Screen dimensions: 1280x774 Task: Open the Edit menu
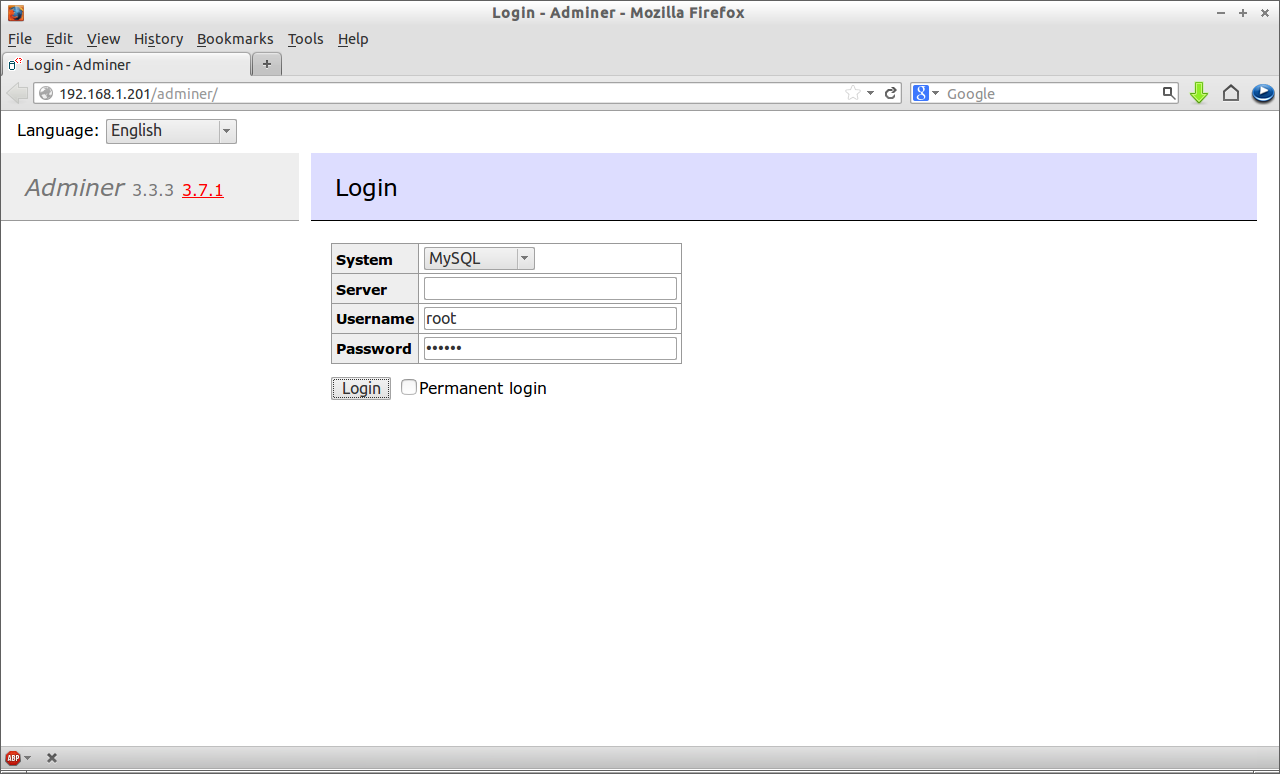[59, 39]
